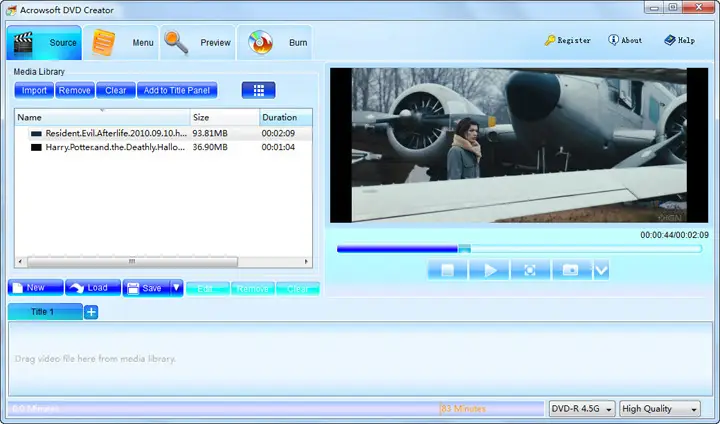Click the 00:01:04 duration cell

tap(278, 147)
